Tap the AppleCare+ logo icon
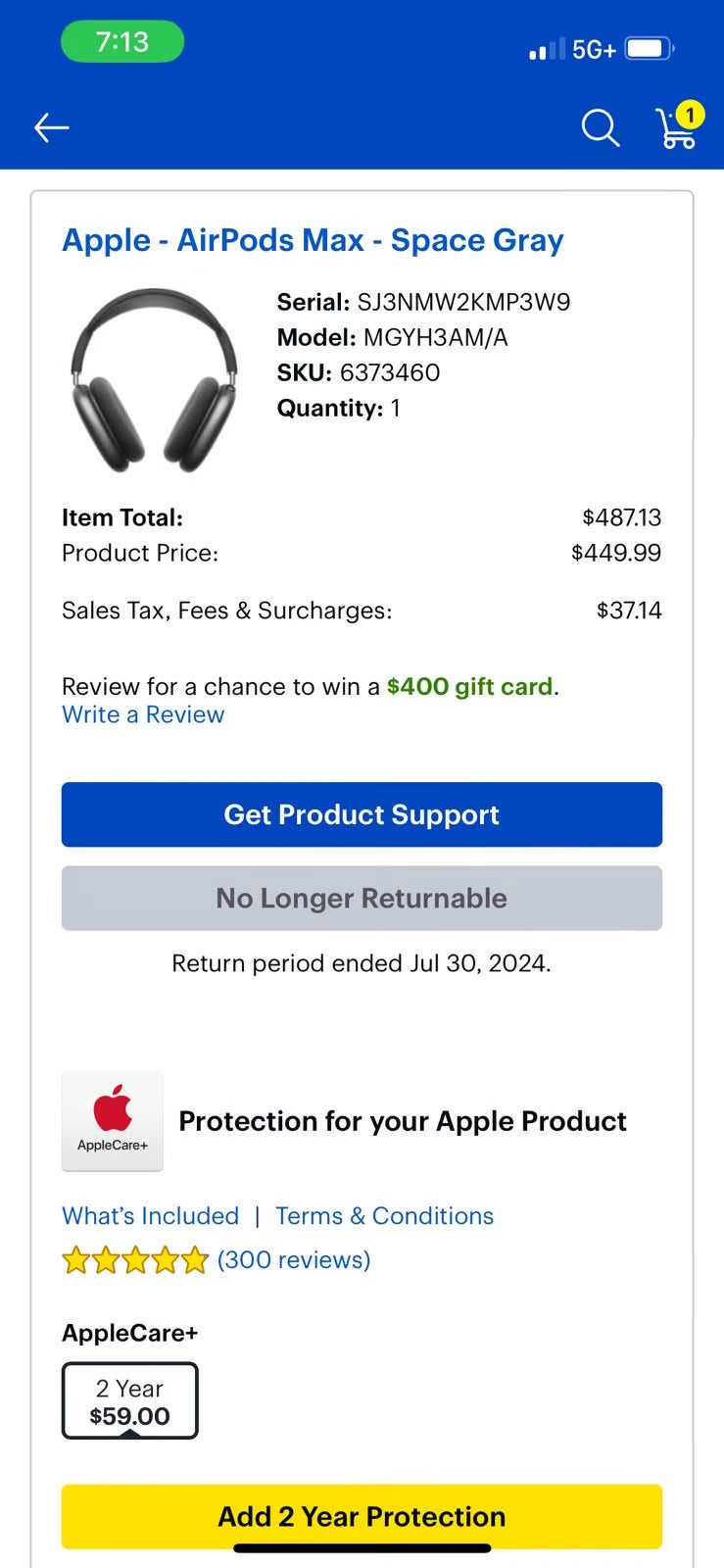 click(113, 1120)
